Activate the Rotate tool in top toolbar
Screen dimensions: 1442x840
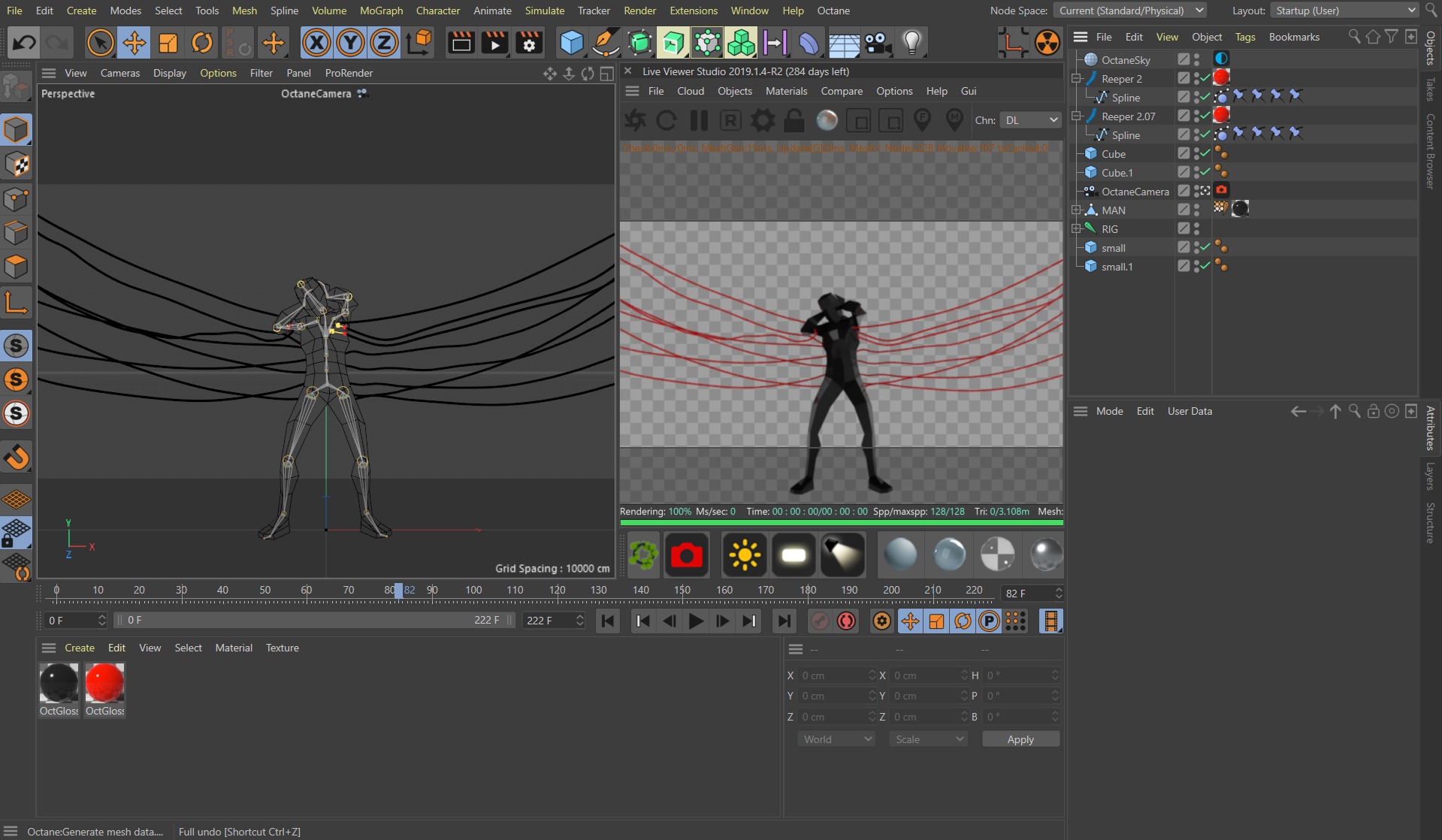202,43
